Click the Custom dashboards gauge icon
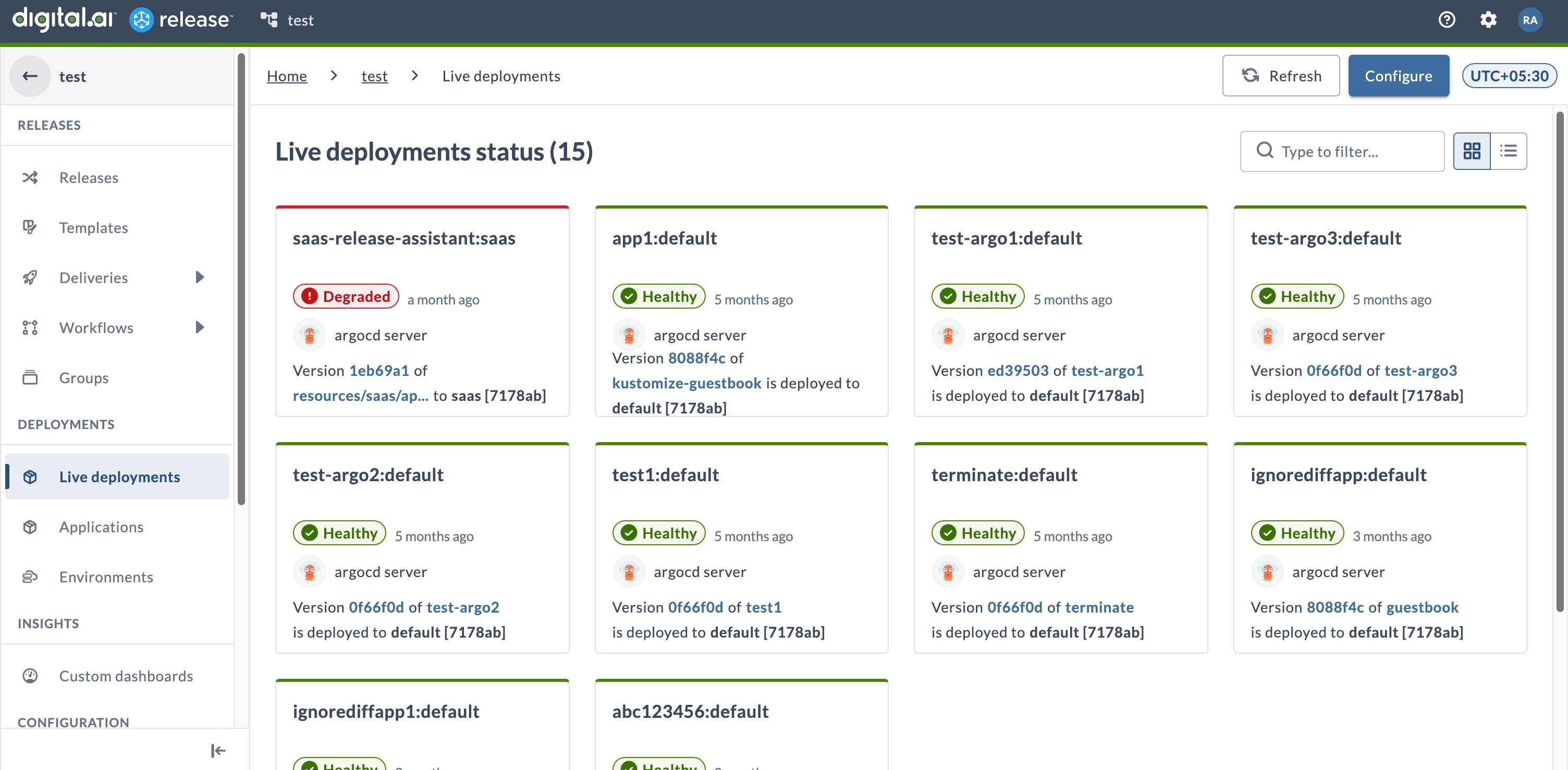Screen dimensions: 1568x770 (x=30, y=676)
